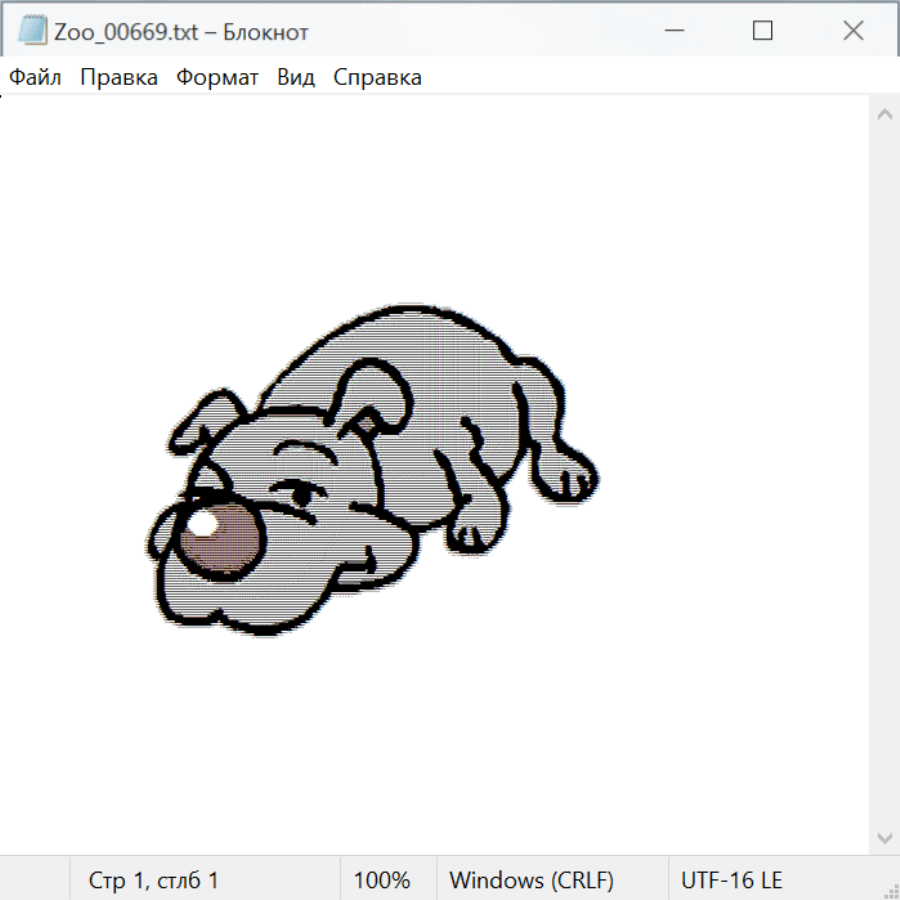Maximize the Notepad window

762,31
